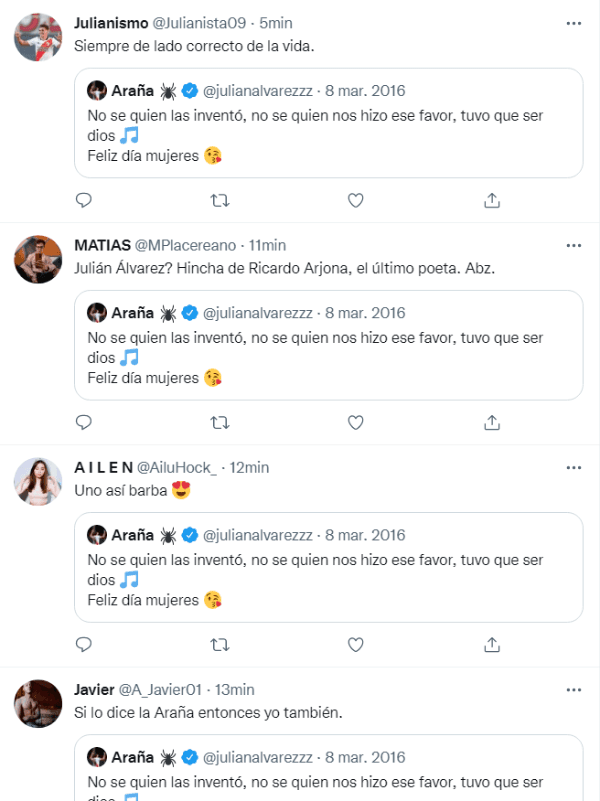Reply to MATIAS's tweet
Screen dimensions: 600x801
click(x=84, y=422)
